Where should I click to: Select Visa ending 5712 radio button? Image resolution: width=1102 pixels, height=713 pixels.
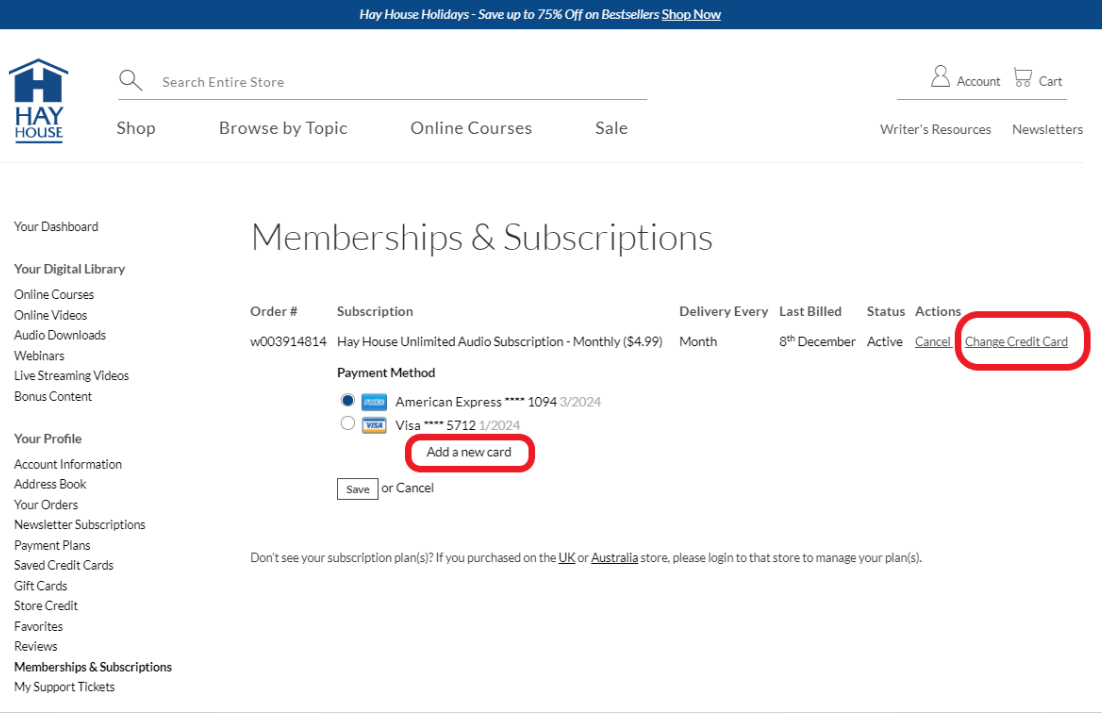347,424
